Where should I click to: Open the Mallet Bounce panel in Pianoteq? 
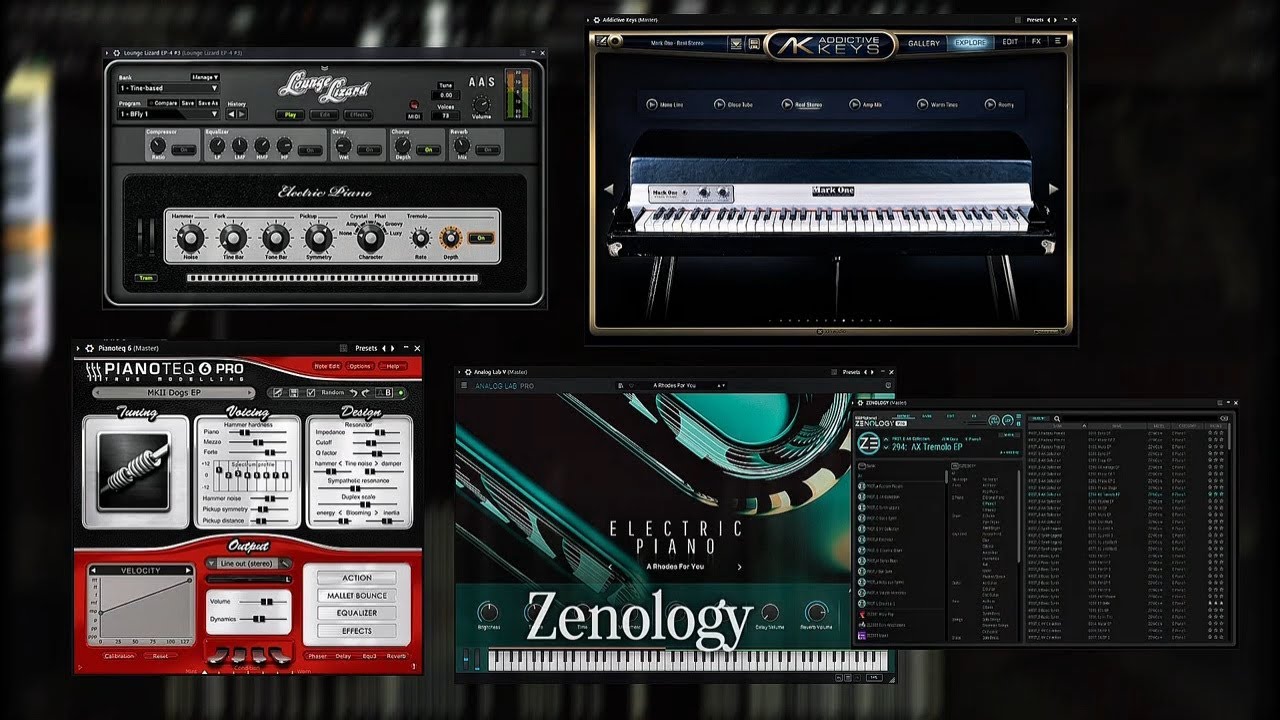357,596
